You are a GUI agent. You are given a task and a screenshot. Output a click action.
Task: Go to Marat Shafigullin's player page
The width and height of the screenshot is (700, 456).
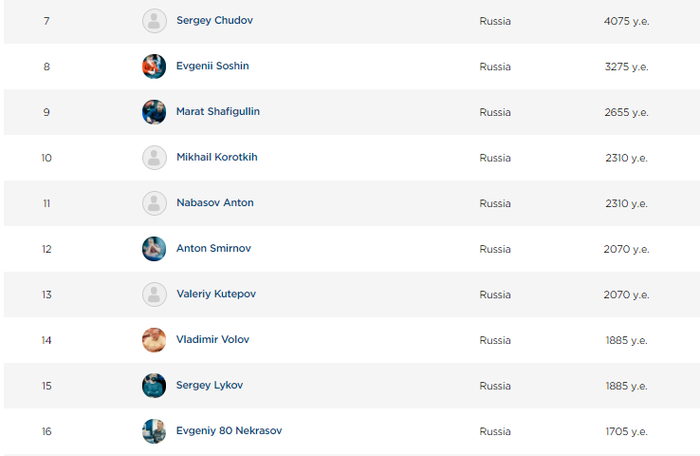coord(218,112)
